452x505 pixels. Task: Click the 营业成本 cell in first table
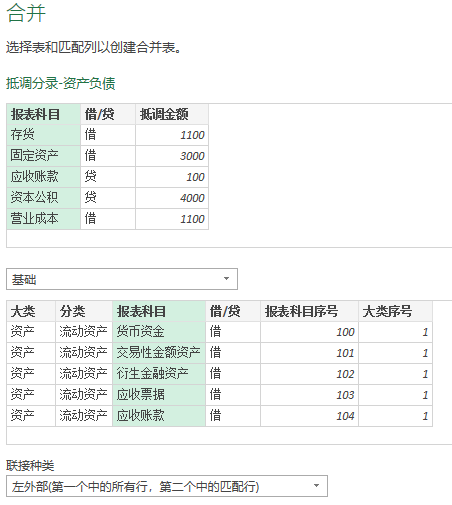coord(44,219)
